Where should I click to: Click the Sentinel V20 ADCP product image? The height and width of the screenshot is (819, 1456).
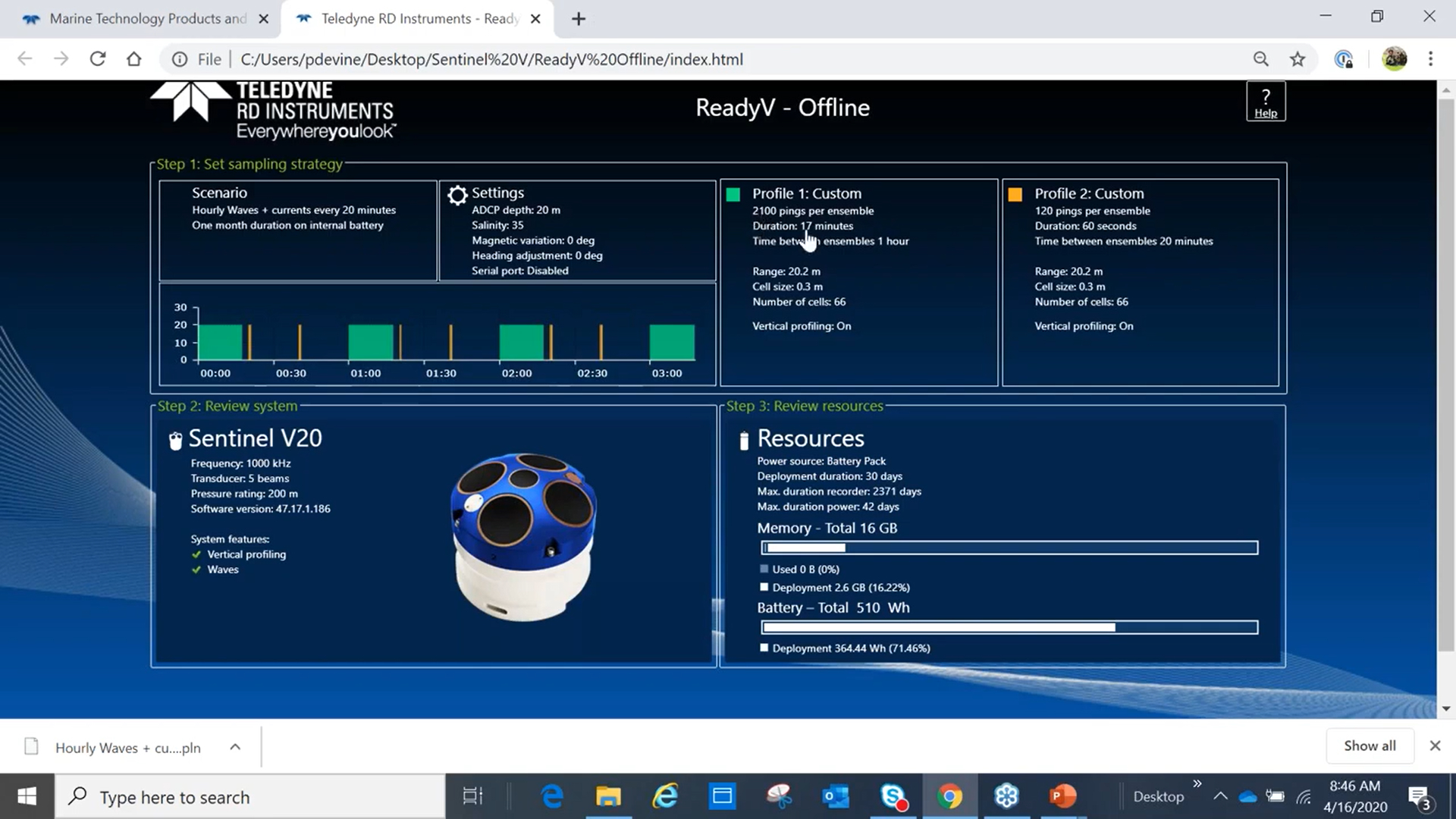(523, 537)
